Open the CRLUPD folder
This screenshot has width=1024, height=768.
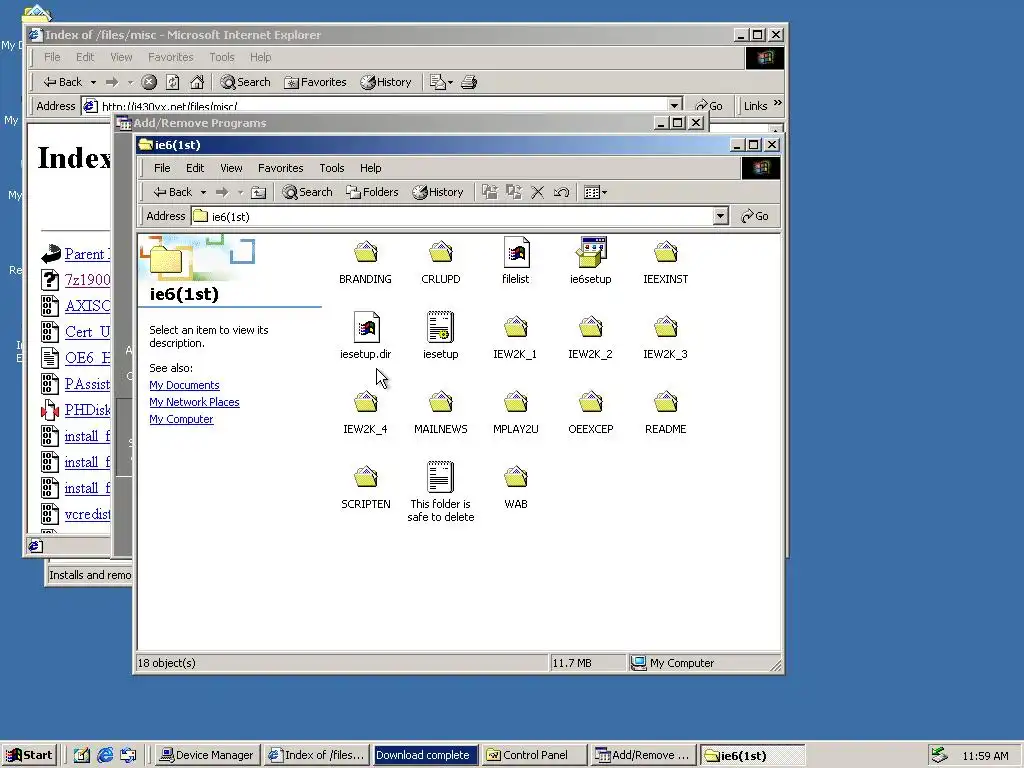pyautogui.click(x=440, y=261)
